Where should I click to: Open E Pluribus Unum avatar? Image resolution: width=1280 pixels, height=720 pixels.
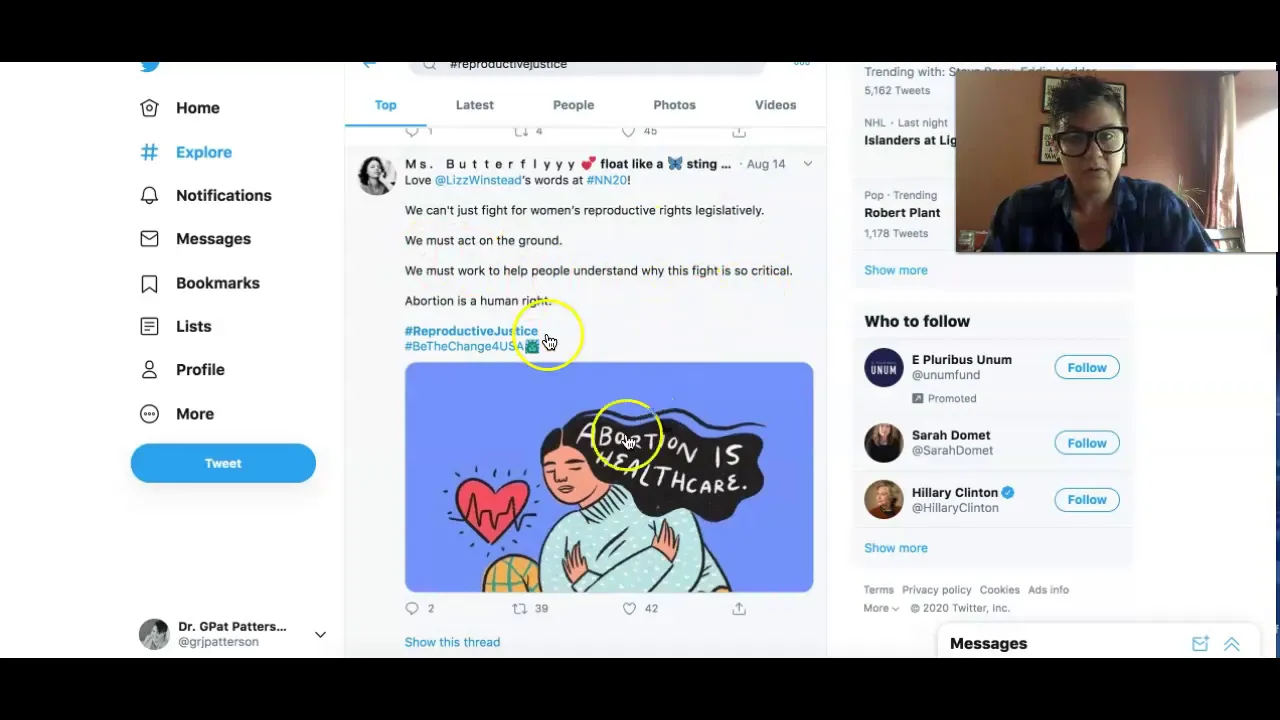coord(884,368)
